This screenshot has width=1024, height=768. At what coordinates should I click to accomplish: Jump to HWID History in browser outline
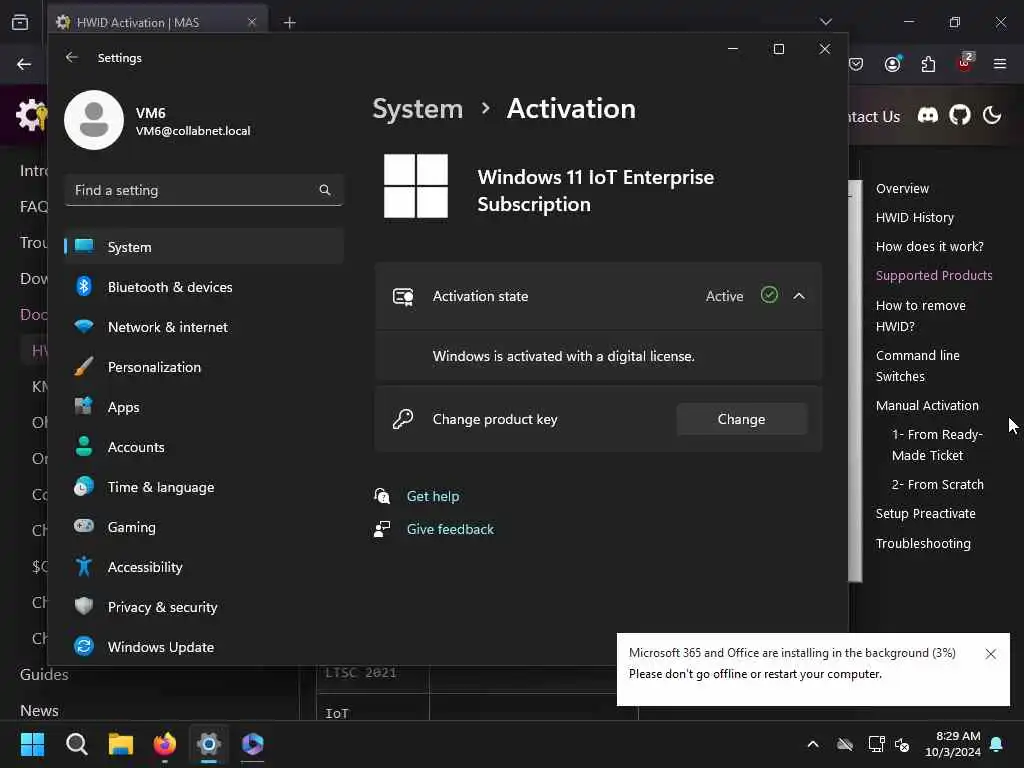click(914, 217)
